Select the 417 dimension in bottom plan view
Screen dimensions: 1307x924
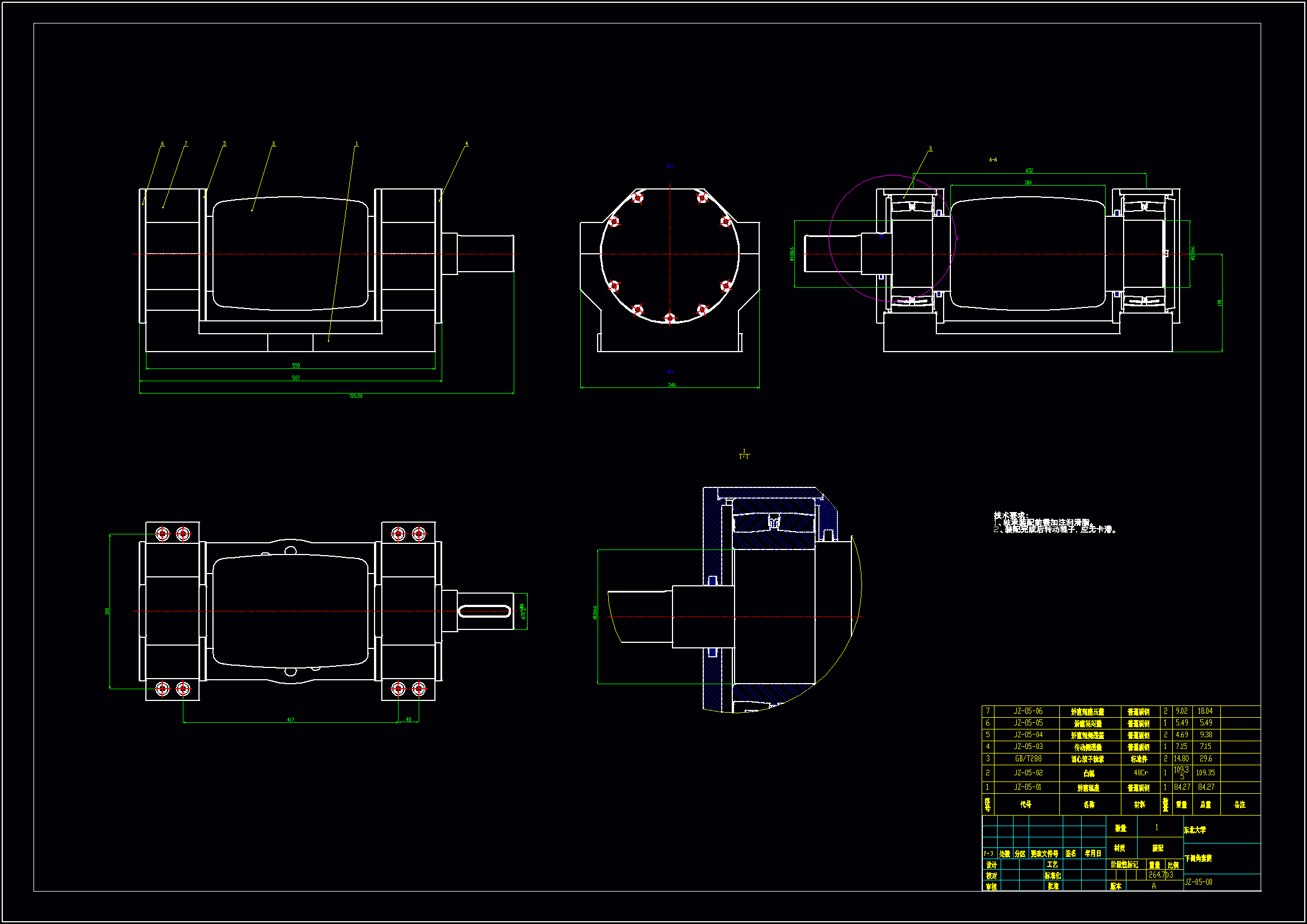[x=291, y=719]
